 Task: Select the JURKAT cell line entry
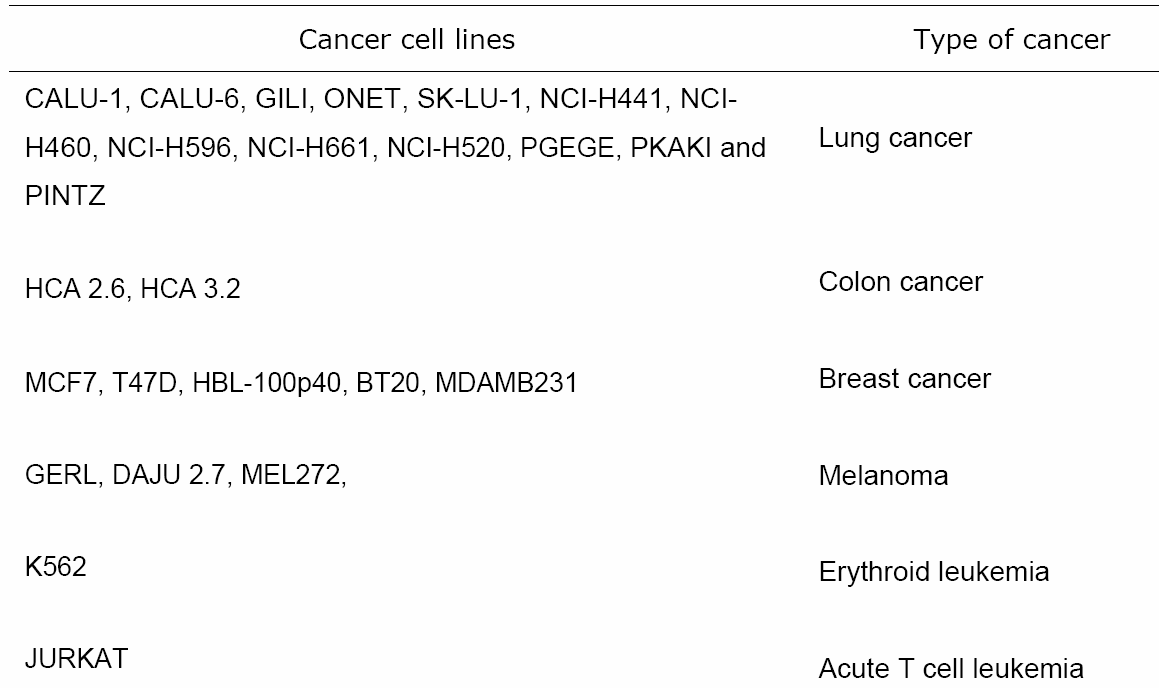pos(76,658)
